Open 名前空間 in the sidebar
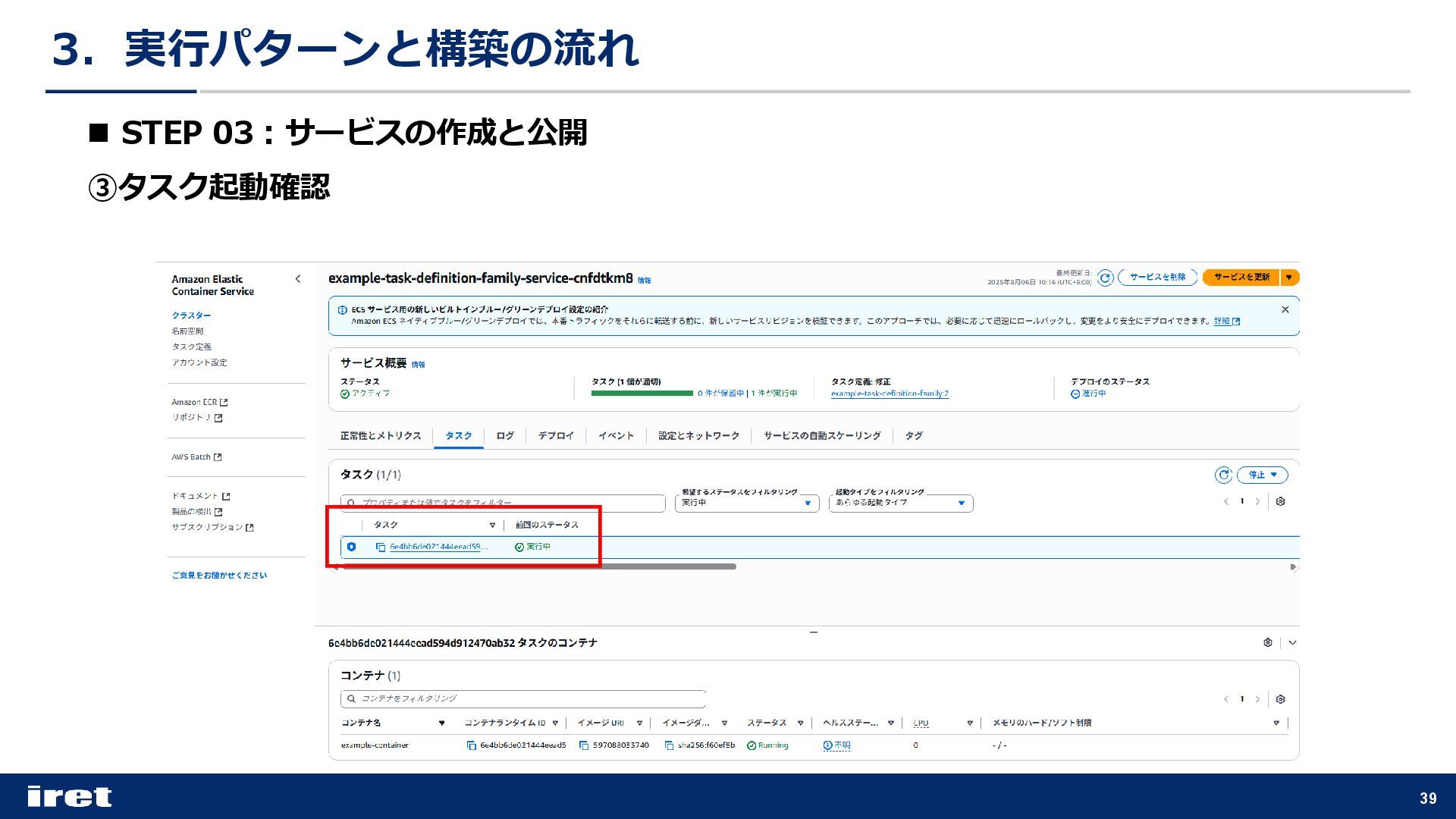Image resolution: width=1456 pixels, height=819 pixels. click(187, 331)
